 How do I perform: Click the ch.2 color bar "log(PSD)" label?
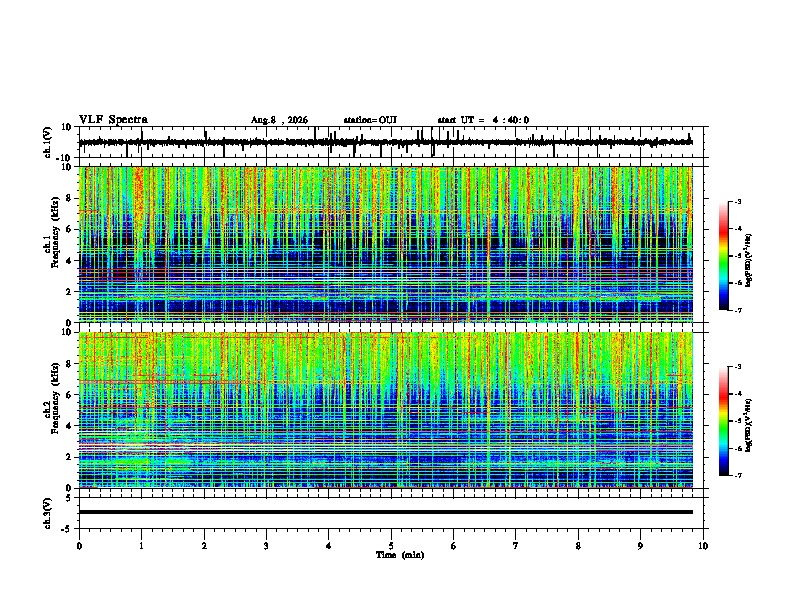pyautogui.click(x=749, y=424)
